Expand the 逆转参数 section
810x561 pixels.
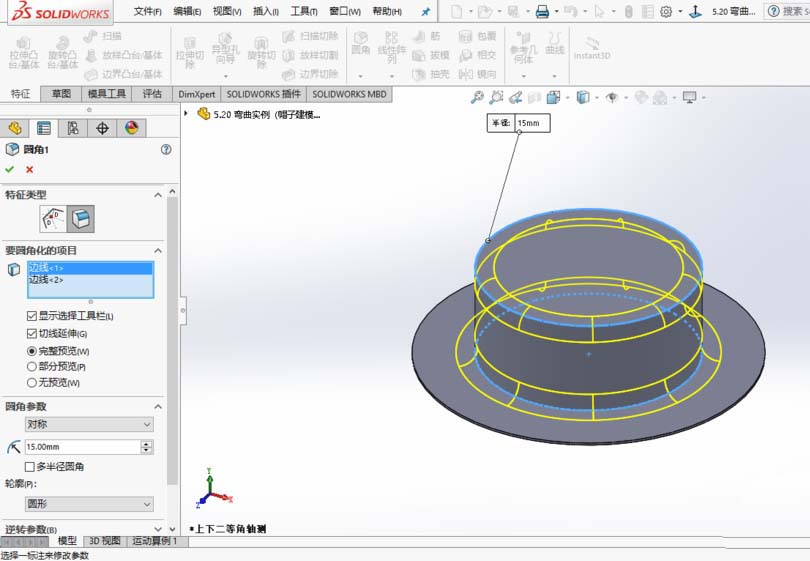coord(158,528)
